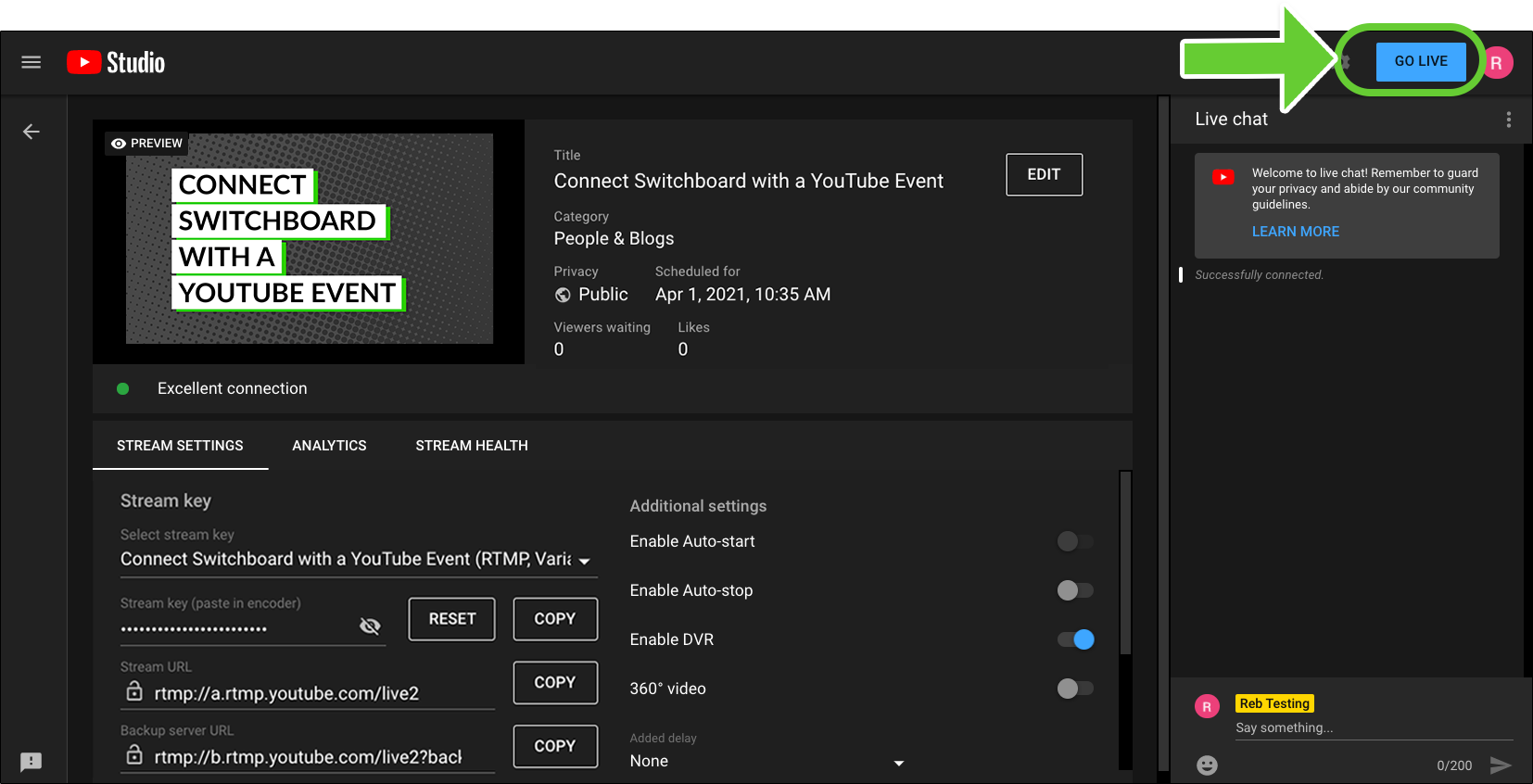
Task: Click the backup rtmp://b.rtmp.youtube.com URL text
Action: pos(308,757)
